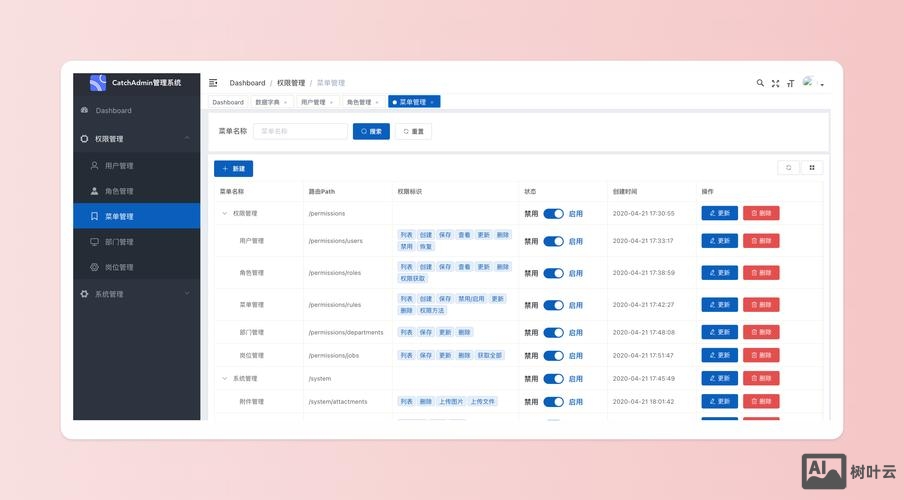904x500 pixels.
Task: Toggle status switch for 权限管理 row
Action: [x=553, y=213]
